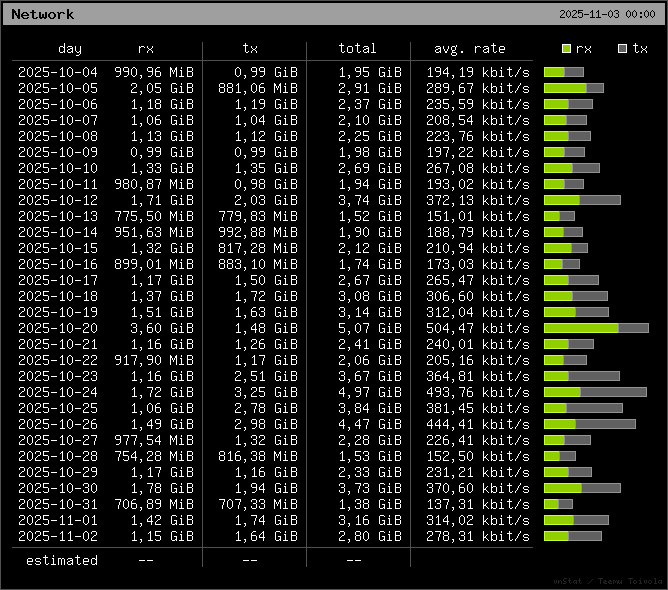
Task: Click the traffic bar for 2025-10-31
Action: tap(558, 504)
